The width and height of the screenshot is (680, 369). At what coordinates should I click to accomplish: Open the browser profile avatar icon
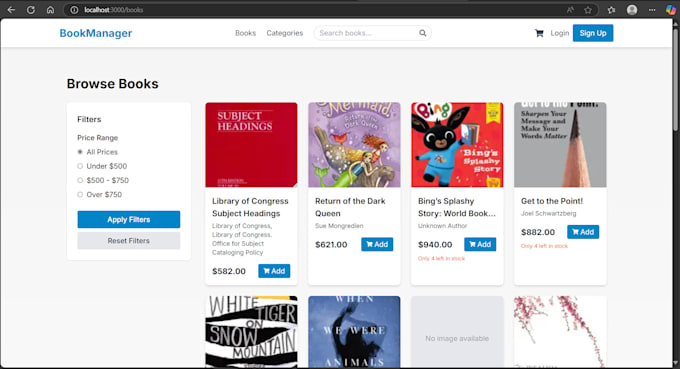pos(632,10)
